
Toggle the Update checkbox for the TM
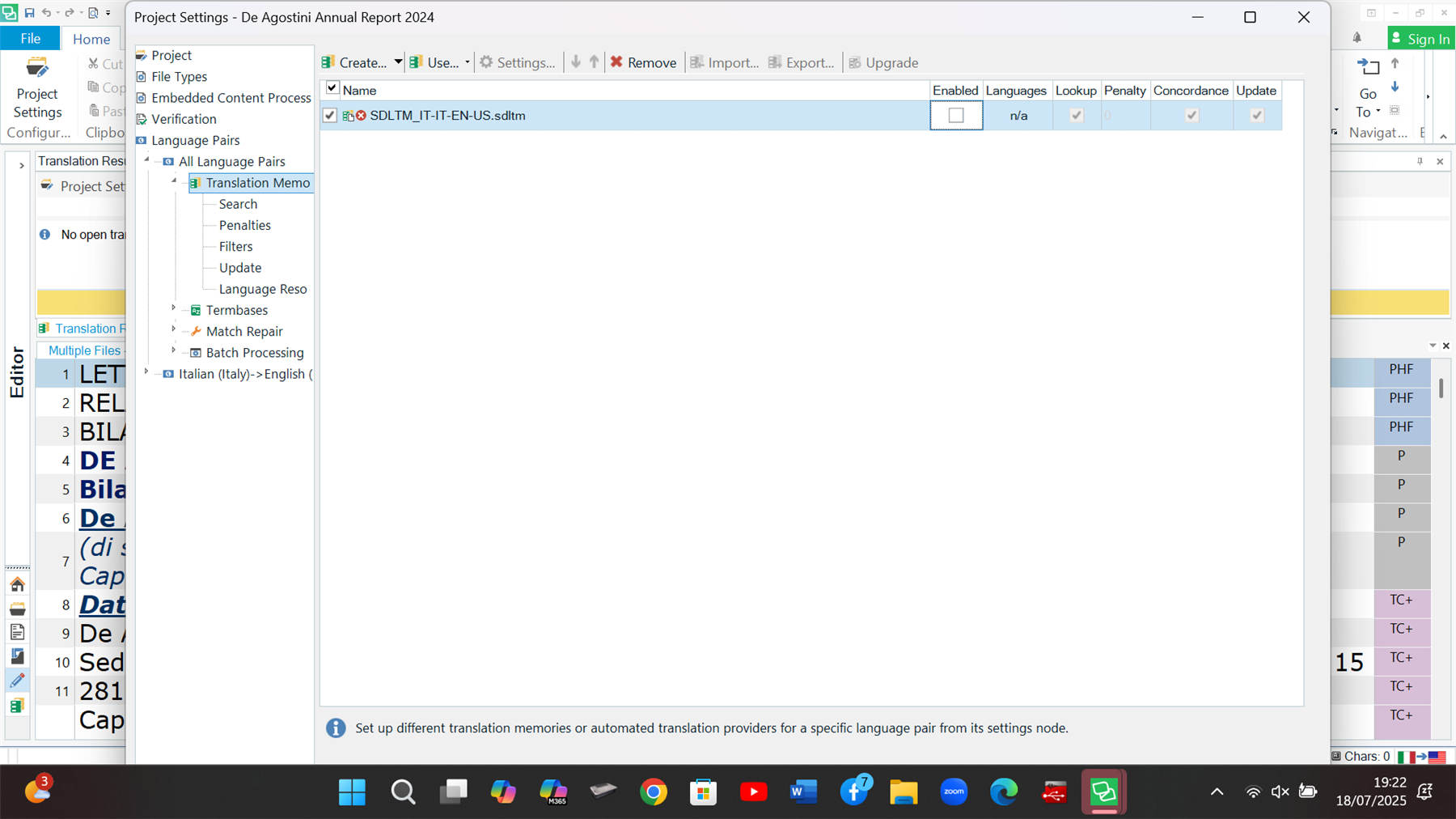[x=1257, y=116]
